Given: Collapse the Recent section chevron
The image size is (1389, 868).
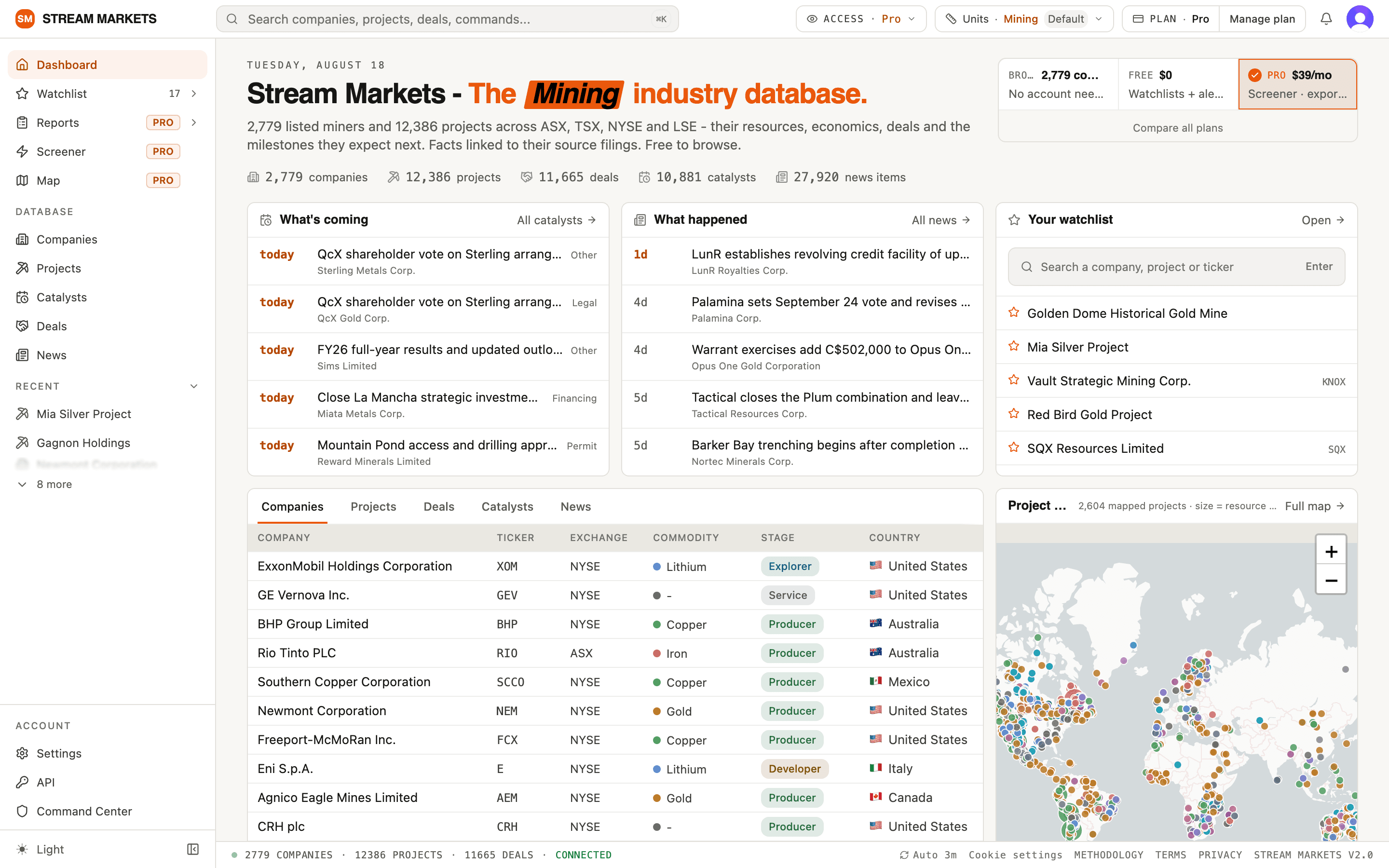Looking at the screenshot, I should point(194,386).
